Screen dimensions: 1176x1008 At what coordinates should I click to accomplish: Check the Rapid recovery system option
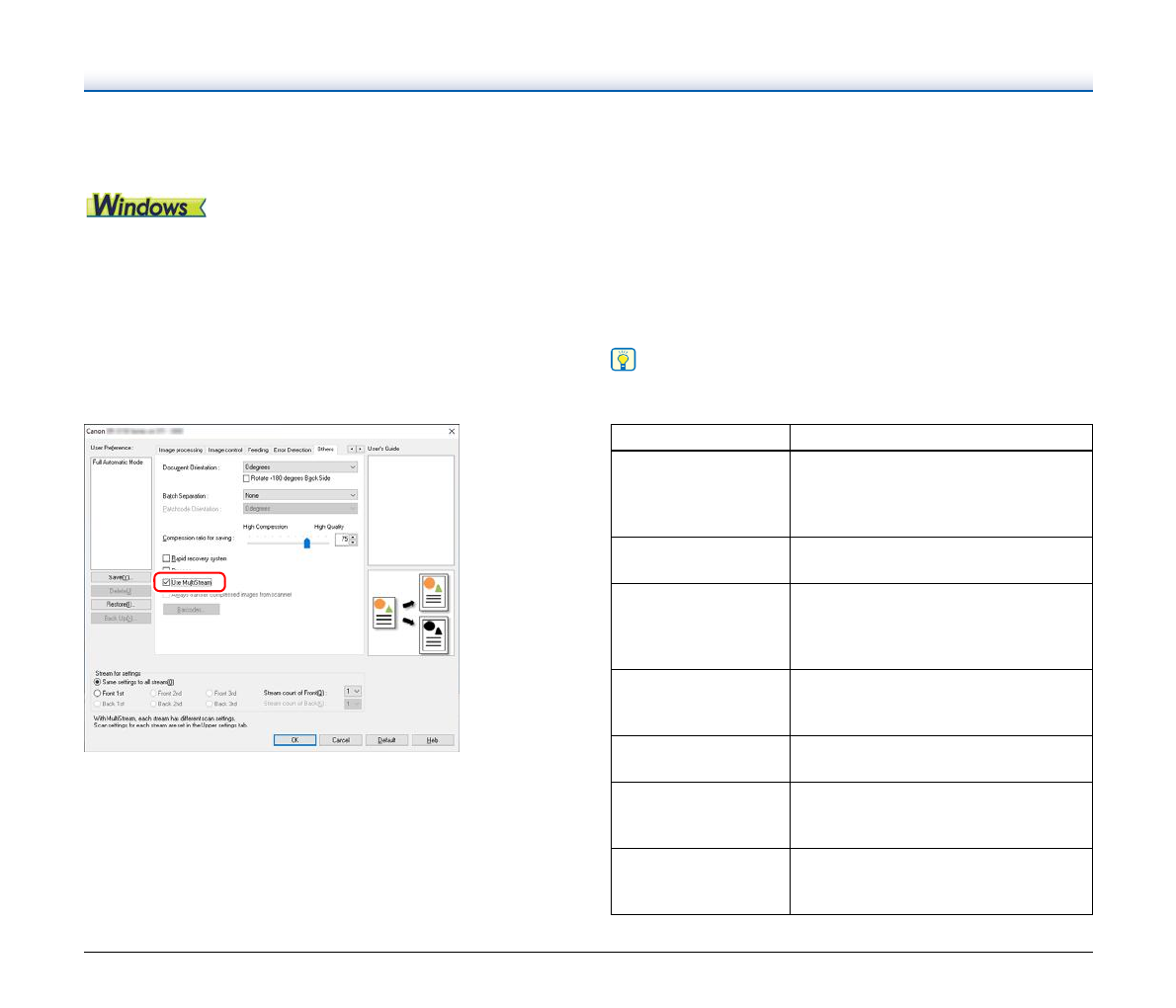pyautogui.click(x=167, y=558)
